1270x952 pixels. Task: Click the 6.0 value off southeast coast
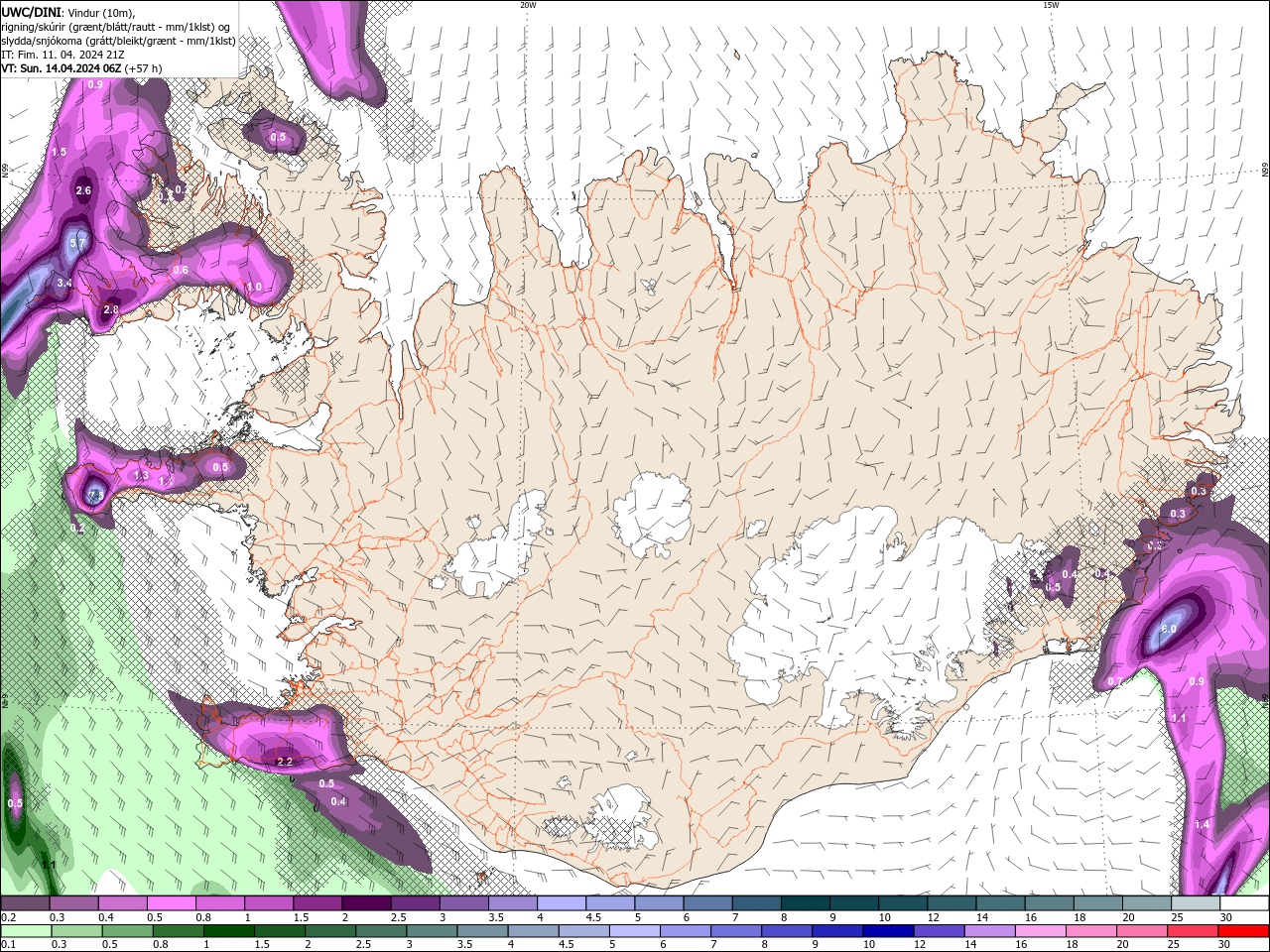pyautogui.click(x=1169, y=629)
